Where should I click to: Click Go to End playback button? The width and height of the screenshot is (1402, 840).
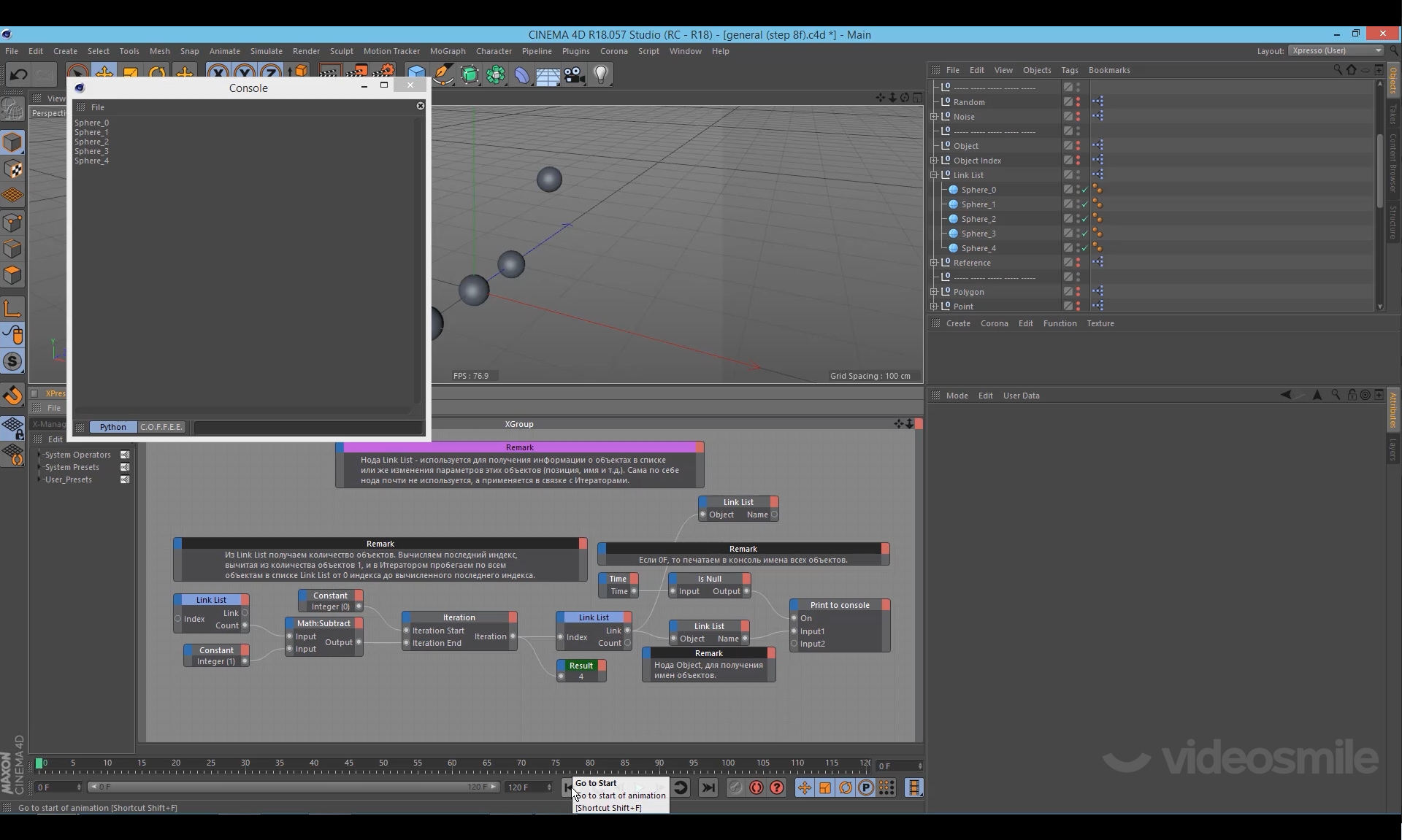708,787
